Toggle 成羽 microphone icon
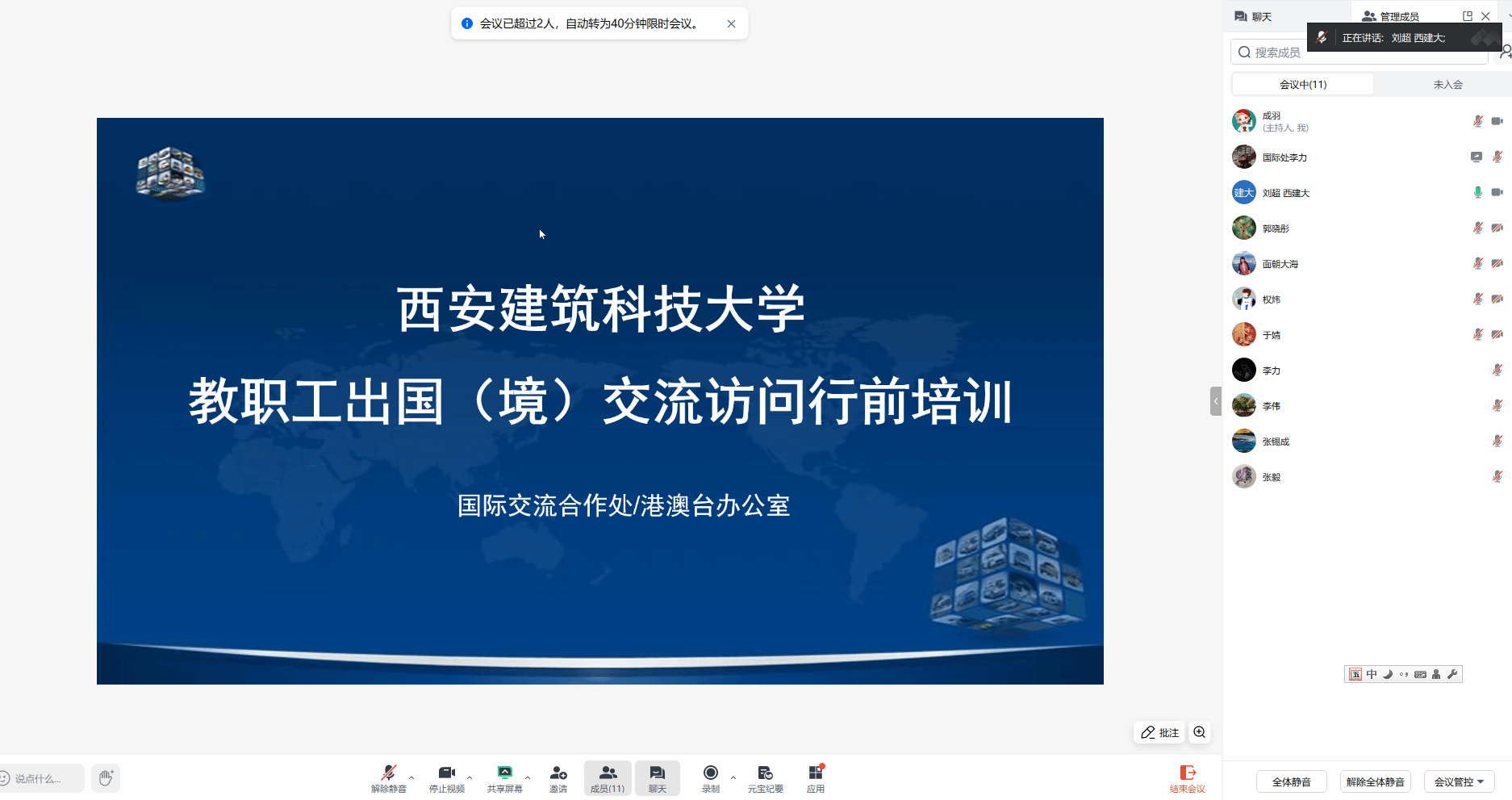The image size is (1512, 800). (1477, 121)
